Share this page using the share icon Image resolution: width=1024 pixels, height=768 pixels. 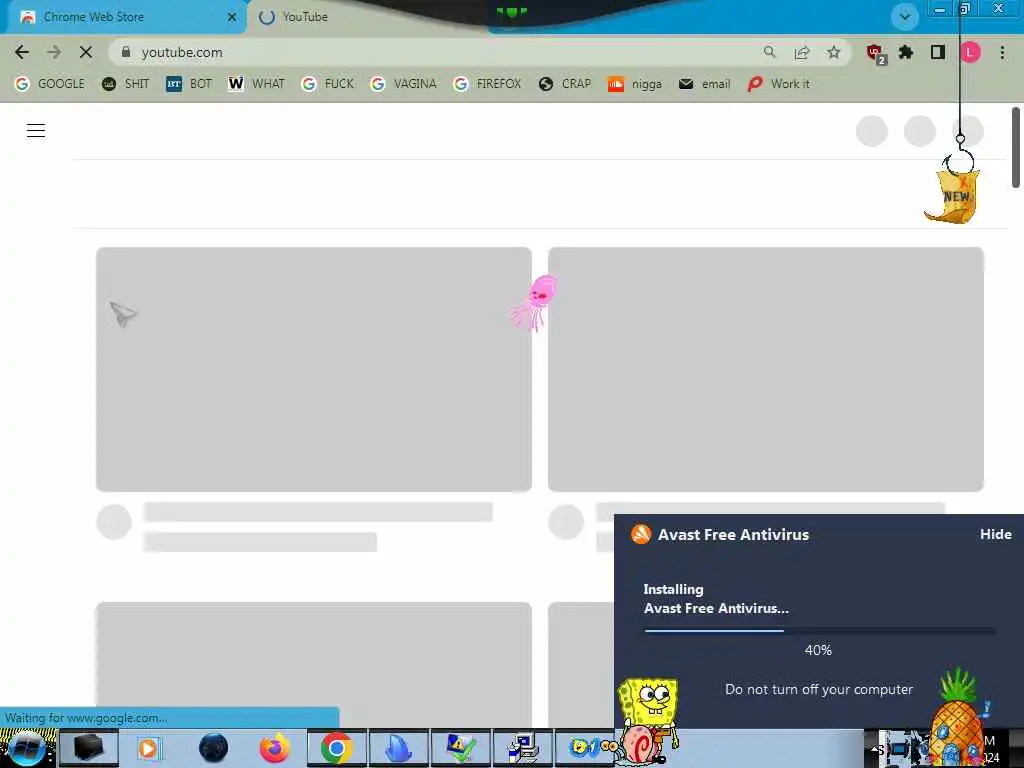pos(802,52)
